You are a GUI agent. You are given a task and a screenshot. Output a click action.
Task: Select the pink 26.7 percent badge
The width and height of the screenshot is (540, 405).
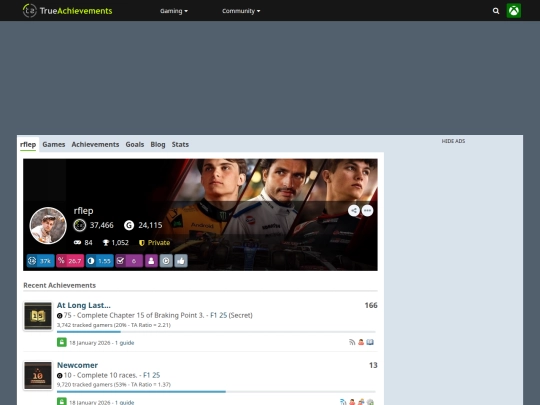pyautogui.click(x=70, y=261)
